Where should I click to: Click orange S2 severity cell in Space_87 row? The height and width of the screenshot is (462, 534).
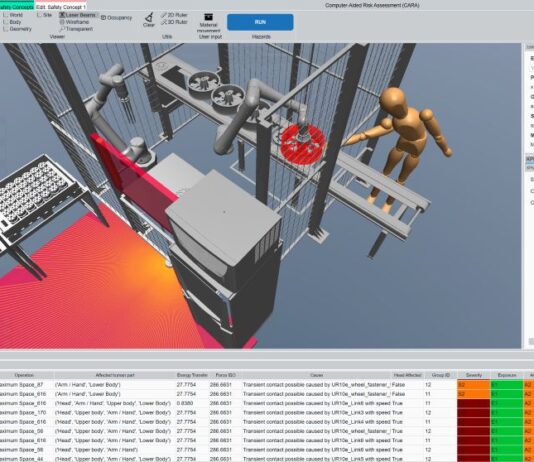coord(473,385)
